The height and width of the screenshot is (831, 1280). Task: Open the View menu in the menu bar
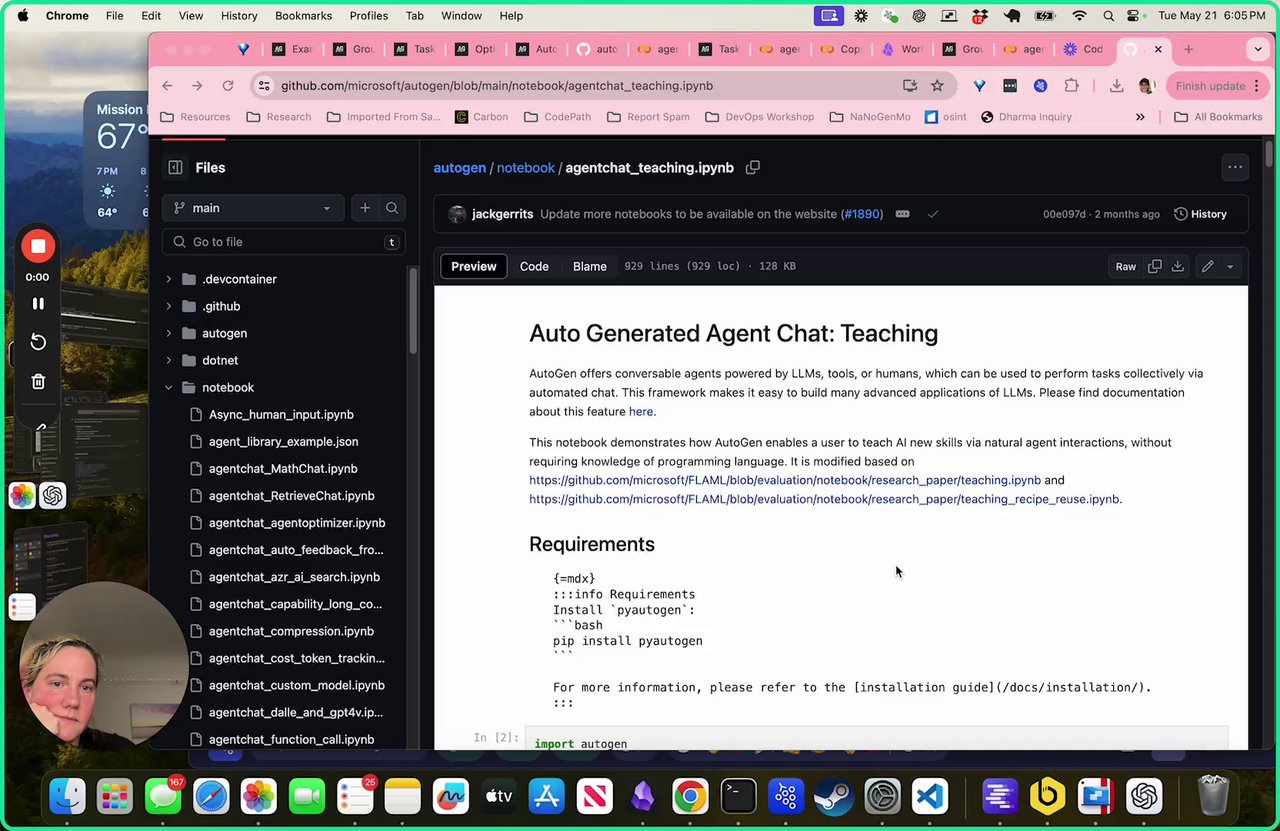[190, 16]
